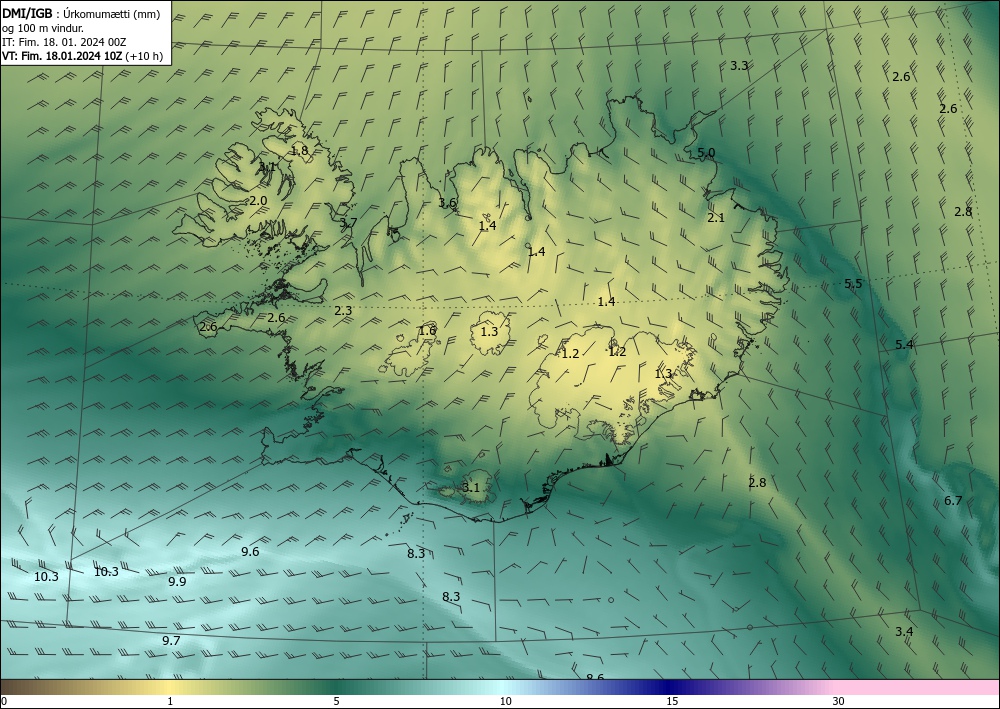
Task: Click the 2.1 value over east Iceland
Action: [716, 218]
